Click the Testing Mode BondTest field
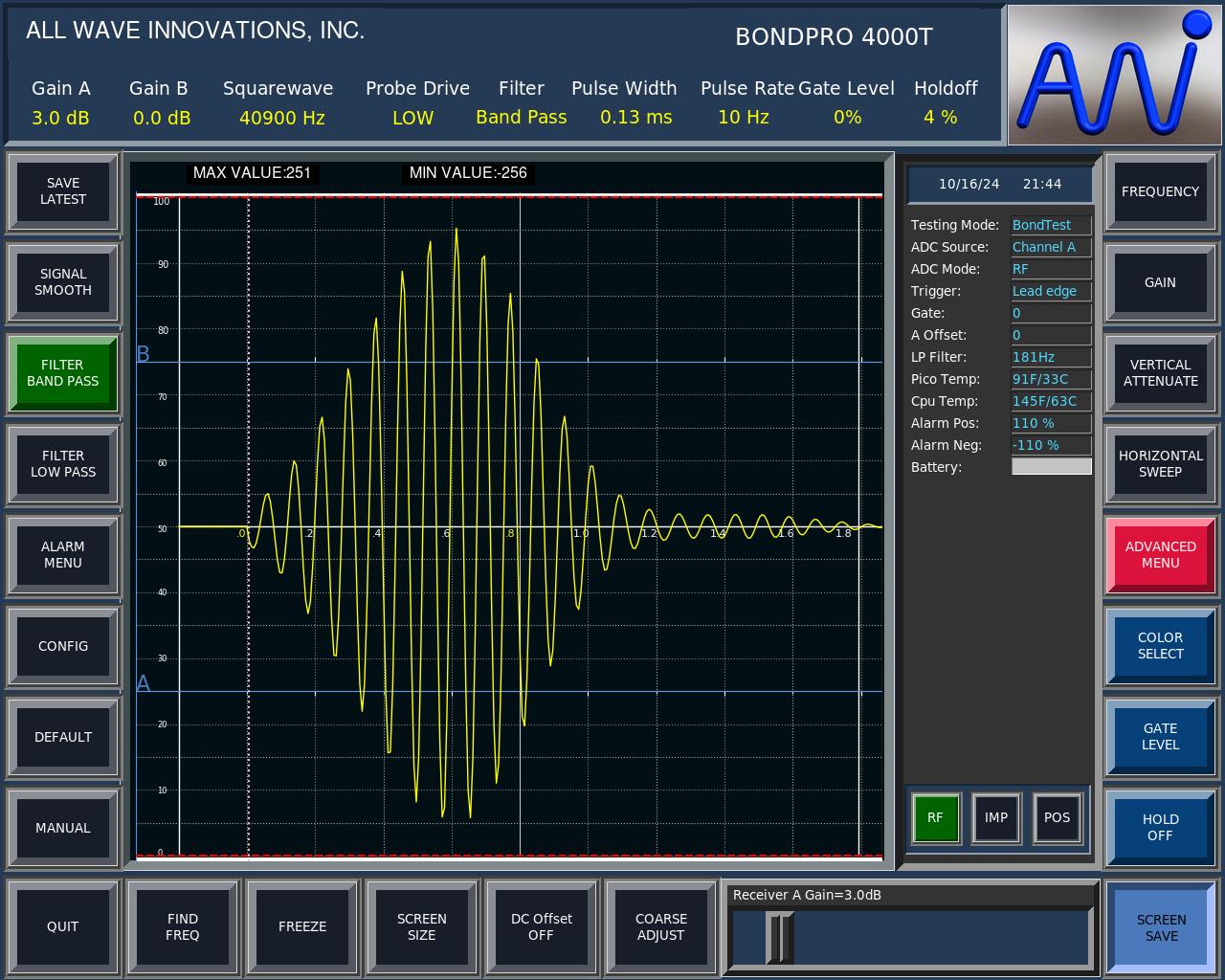 point(1051,225)
